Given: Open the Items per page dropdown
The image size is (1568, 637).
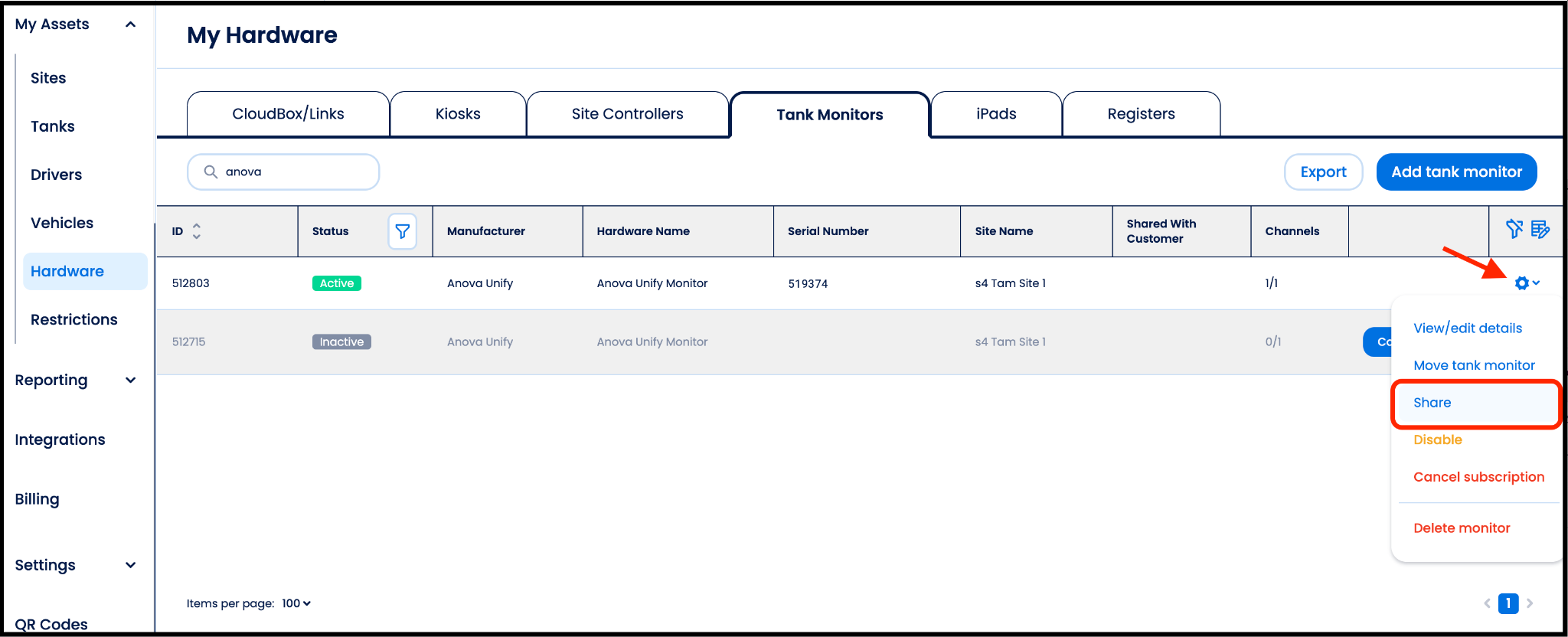Looking at the screenshot, I should tap(296, 603).
